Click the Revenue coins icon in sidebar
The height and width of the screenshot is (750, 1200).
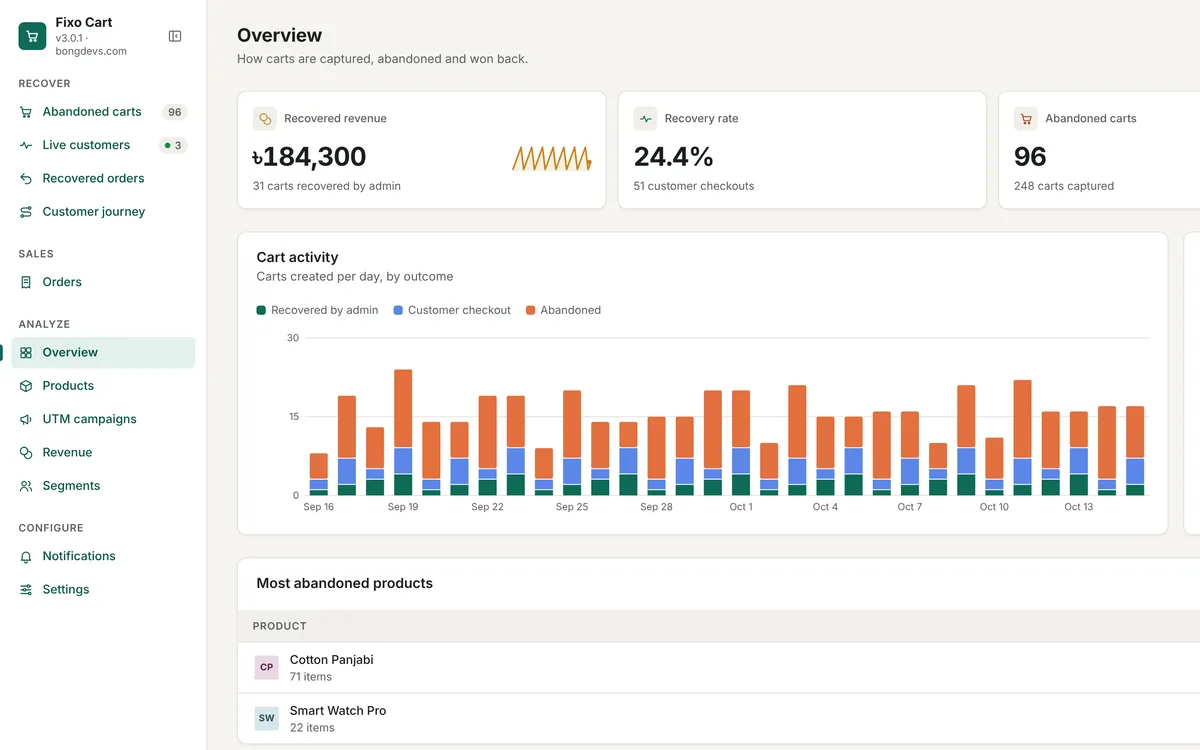(26, 452)
